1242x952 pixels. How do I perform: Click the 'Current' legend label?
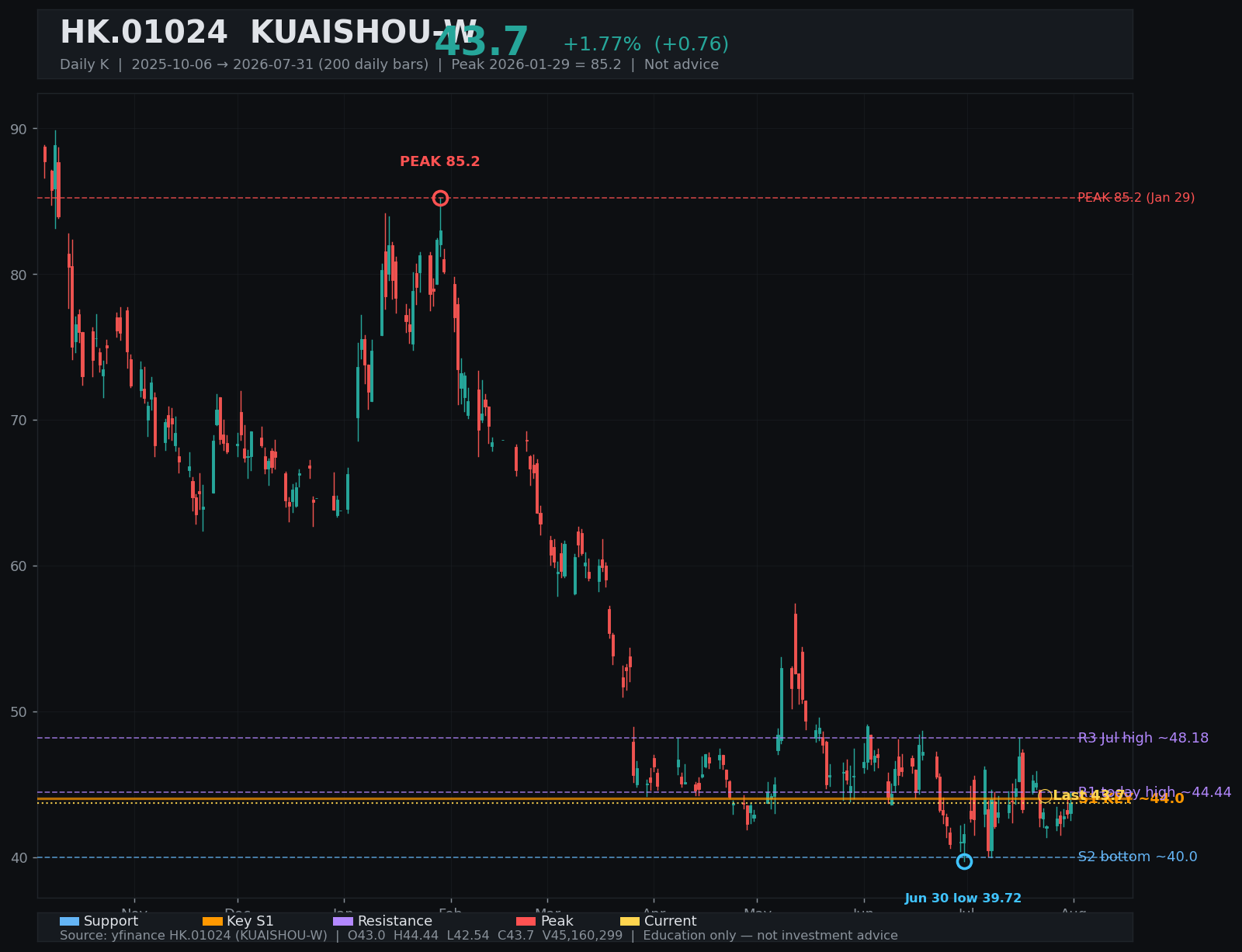click(x=670, y=922)
